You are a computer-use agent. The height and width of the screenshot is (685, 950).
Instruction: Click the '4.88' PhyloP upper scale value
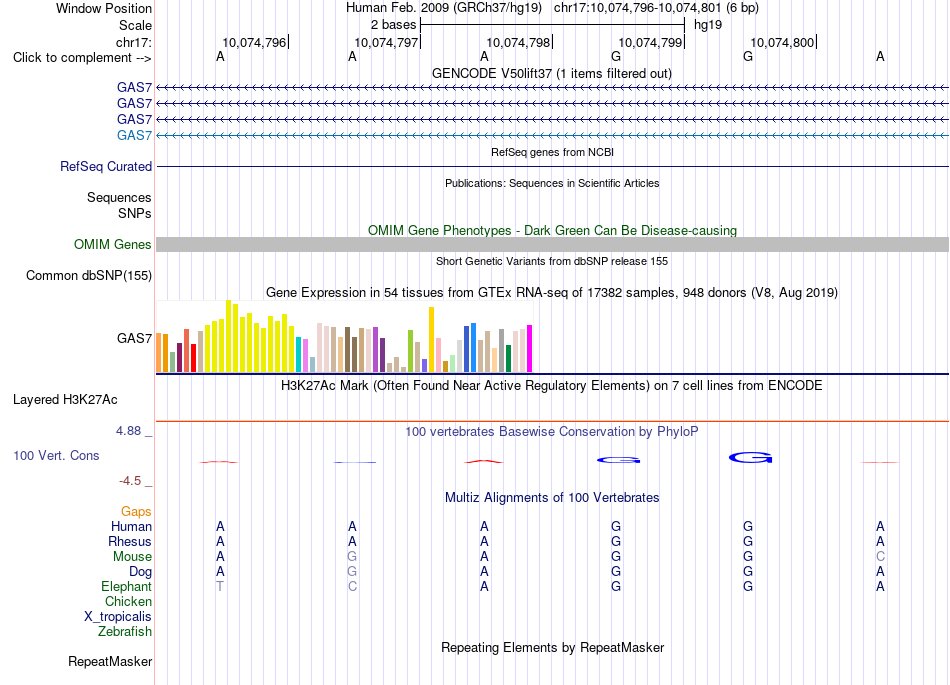128,431
